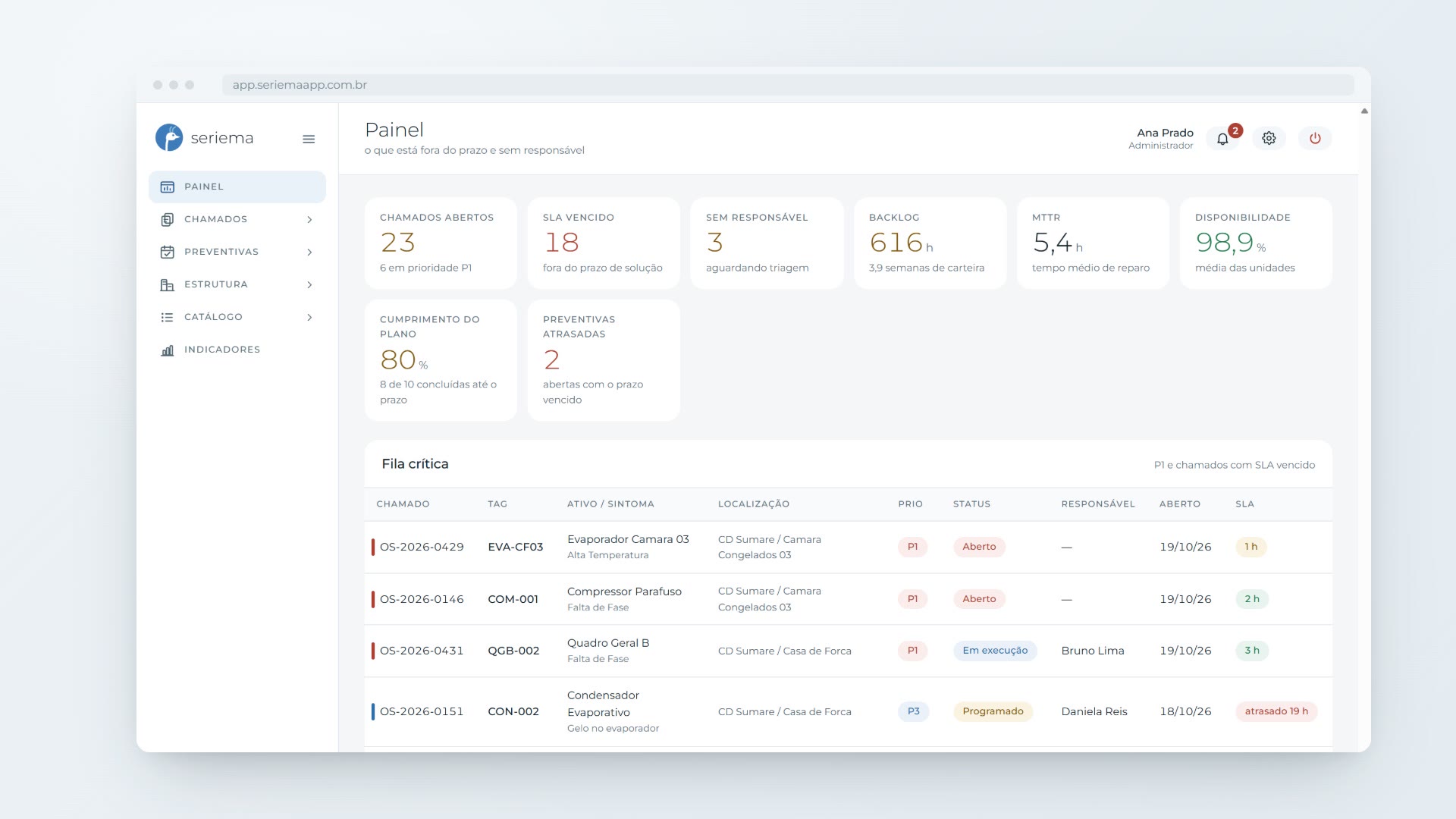
Task: Click the Painel dashboard icon
Action: (x=168, y=187)
